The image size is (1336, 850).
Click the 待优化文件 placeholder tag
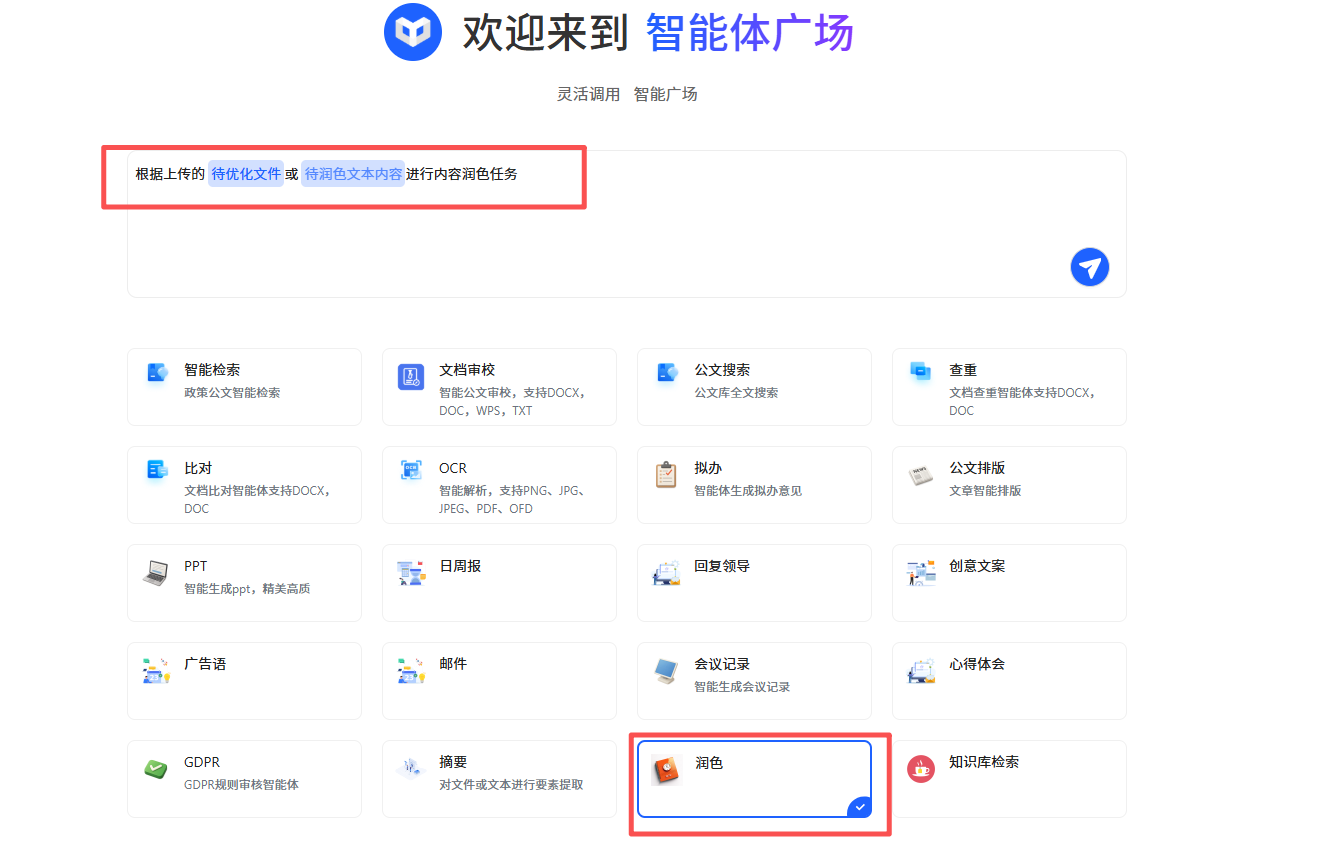pos(246,174)
